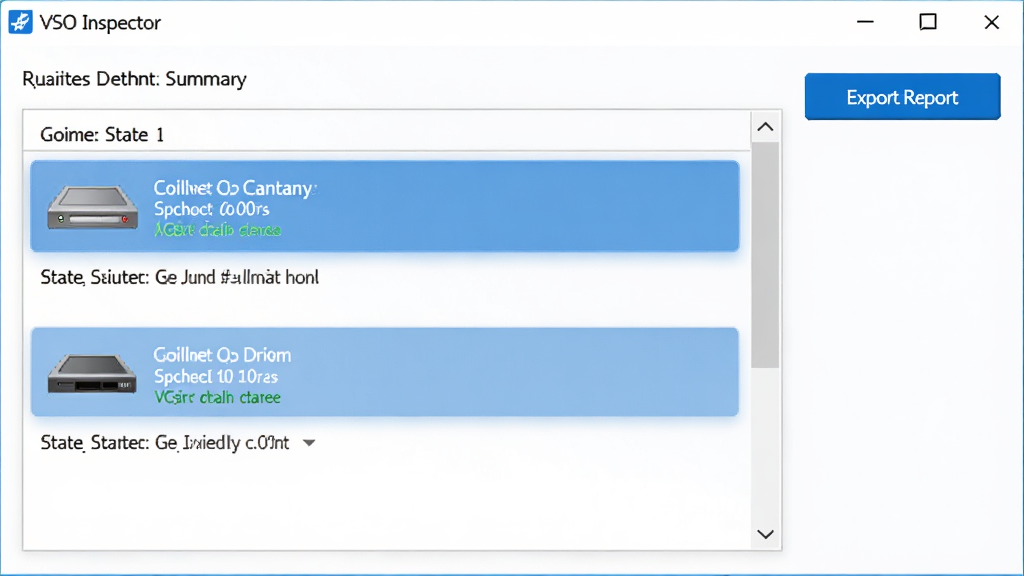Select the Coillnet Cantany list entry

tap(385, 206)
